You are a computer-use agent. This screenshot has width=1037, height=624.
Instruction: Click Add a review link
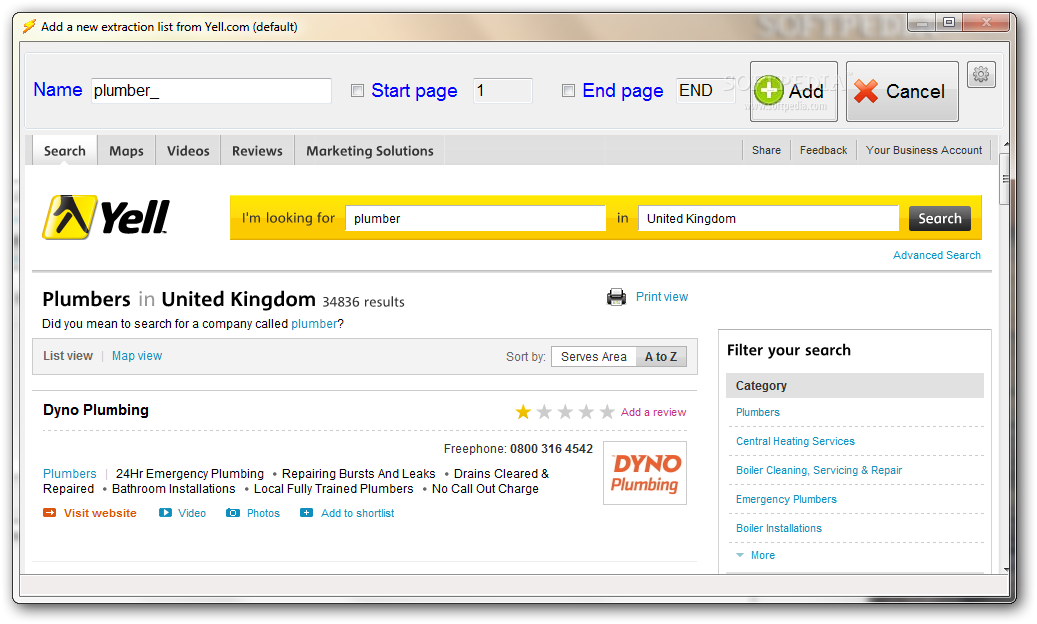[x=653, y=412]
